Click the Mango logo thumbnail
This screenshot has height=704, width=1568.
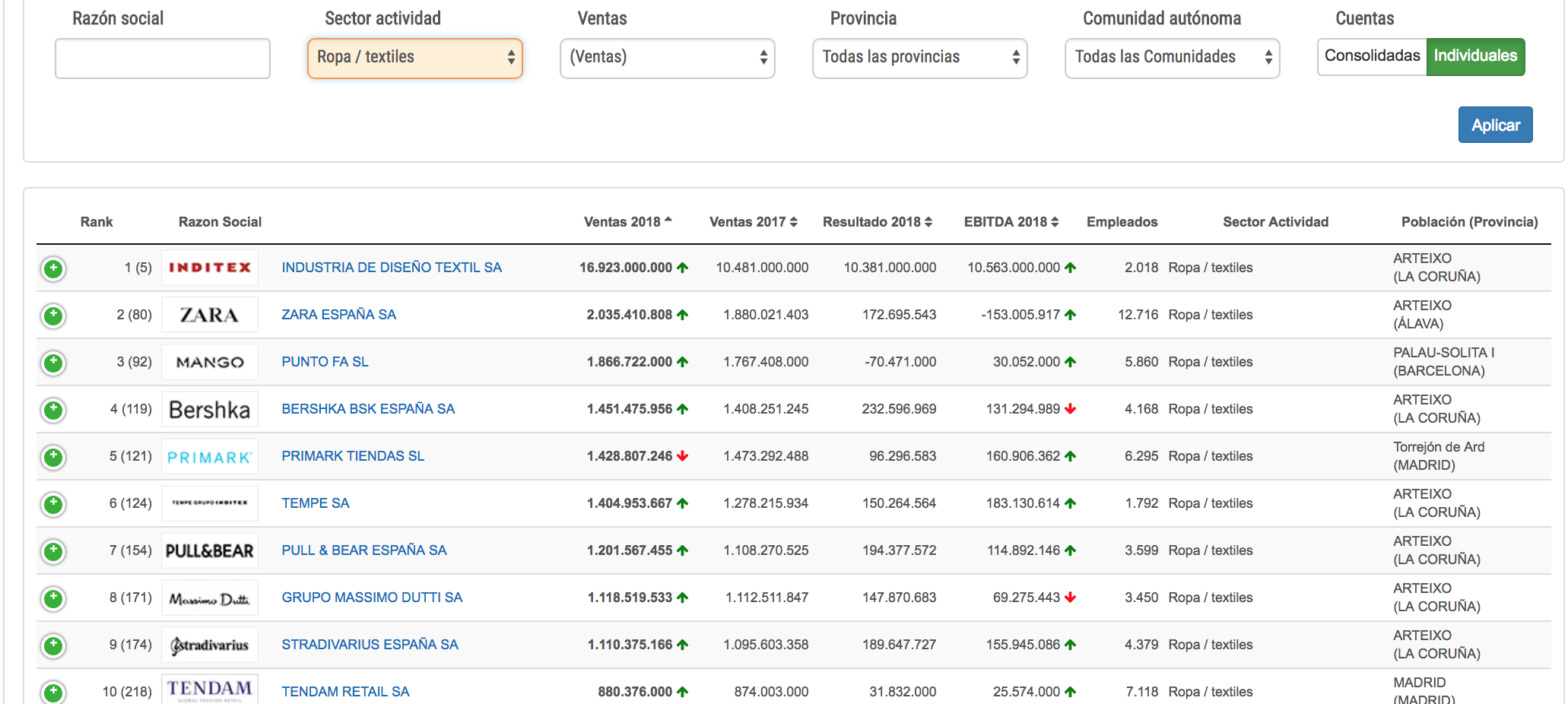click(210, 362)
